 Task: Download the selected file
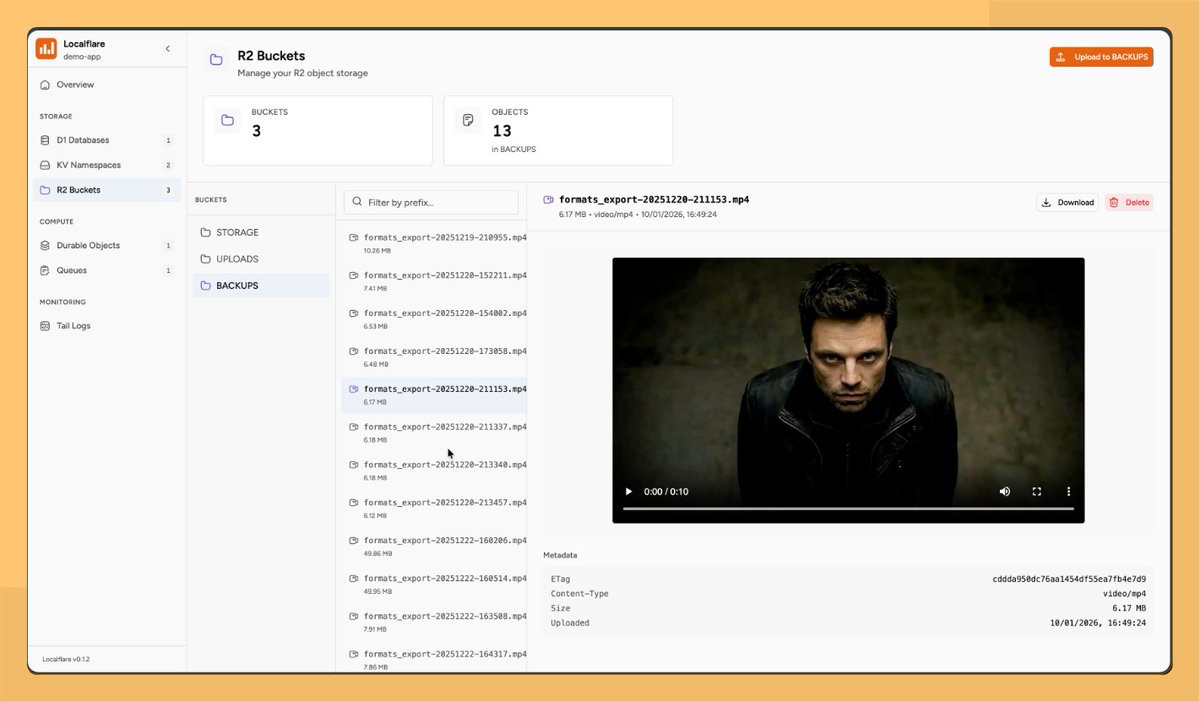coord(1067,202)
